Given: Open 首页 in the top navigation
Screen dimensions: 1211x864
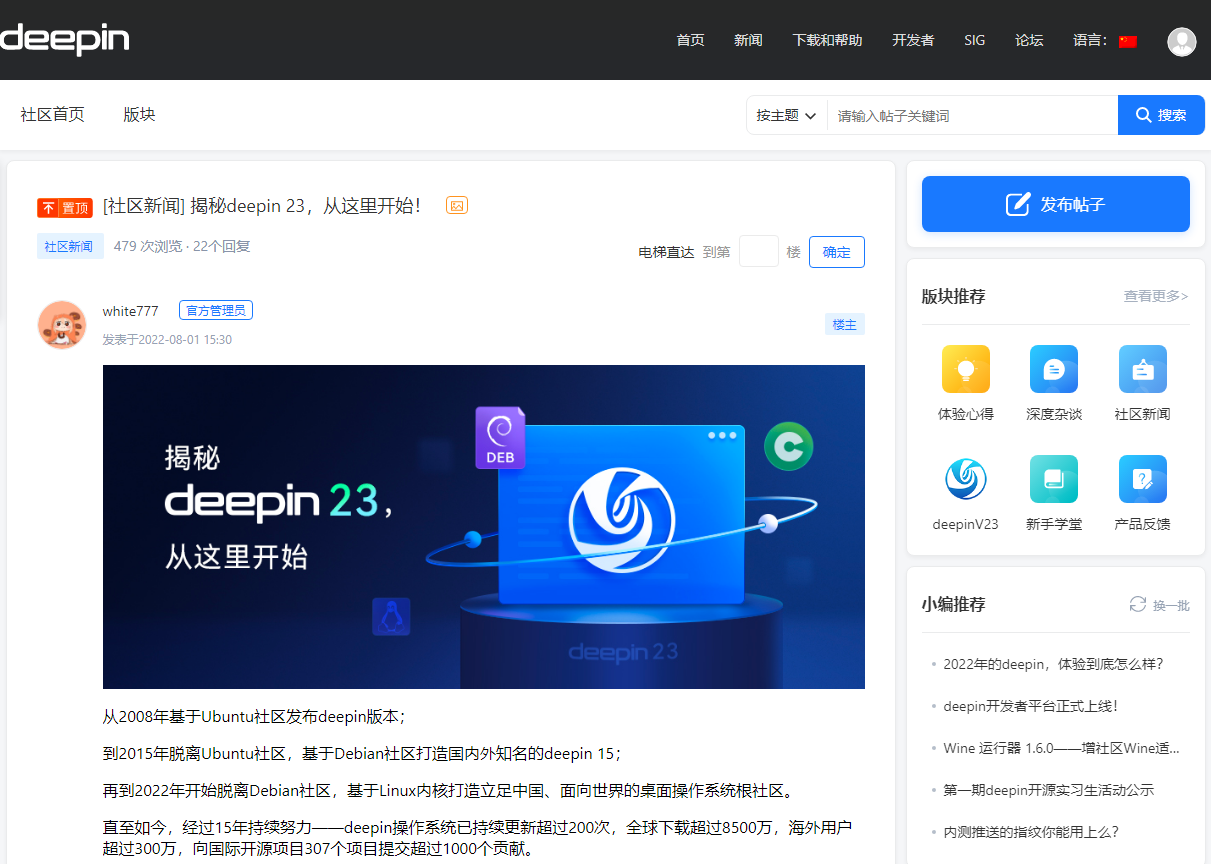Looking at the screenshot, I should [x=690, y=40].
